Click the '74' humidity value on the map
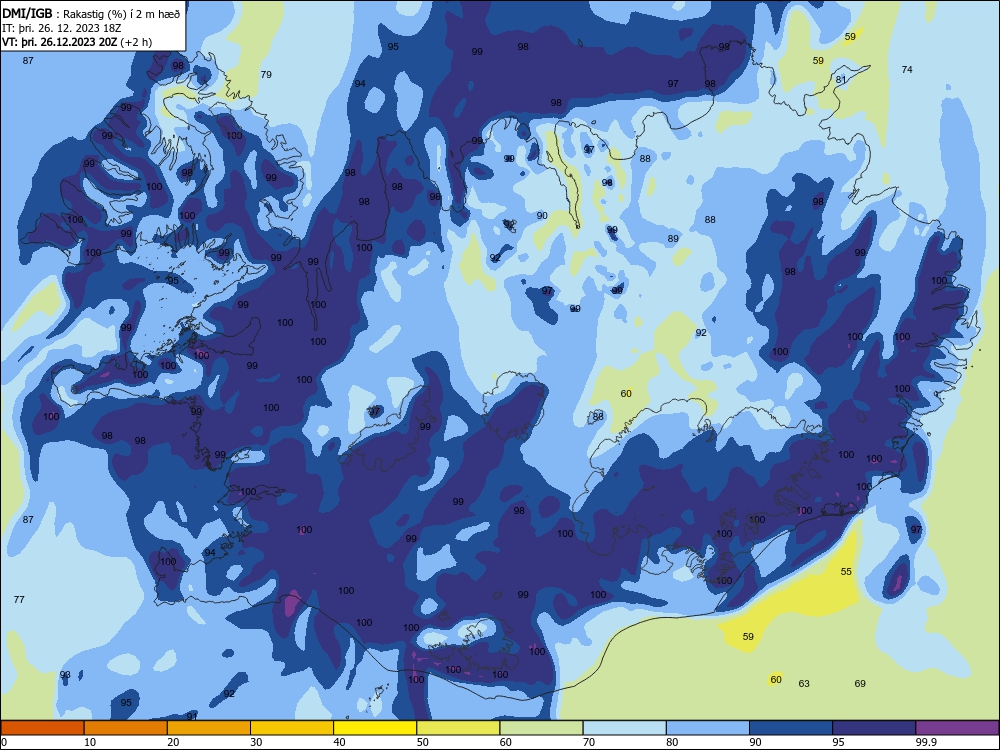The width and height of the screenshot is (1000, 750). click(x=907, y=70)
